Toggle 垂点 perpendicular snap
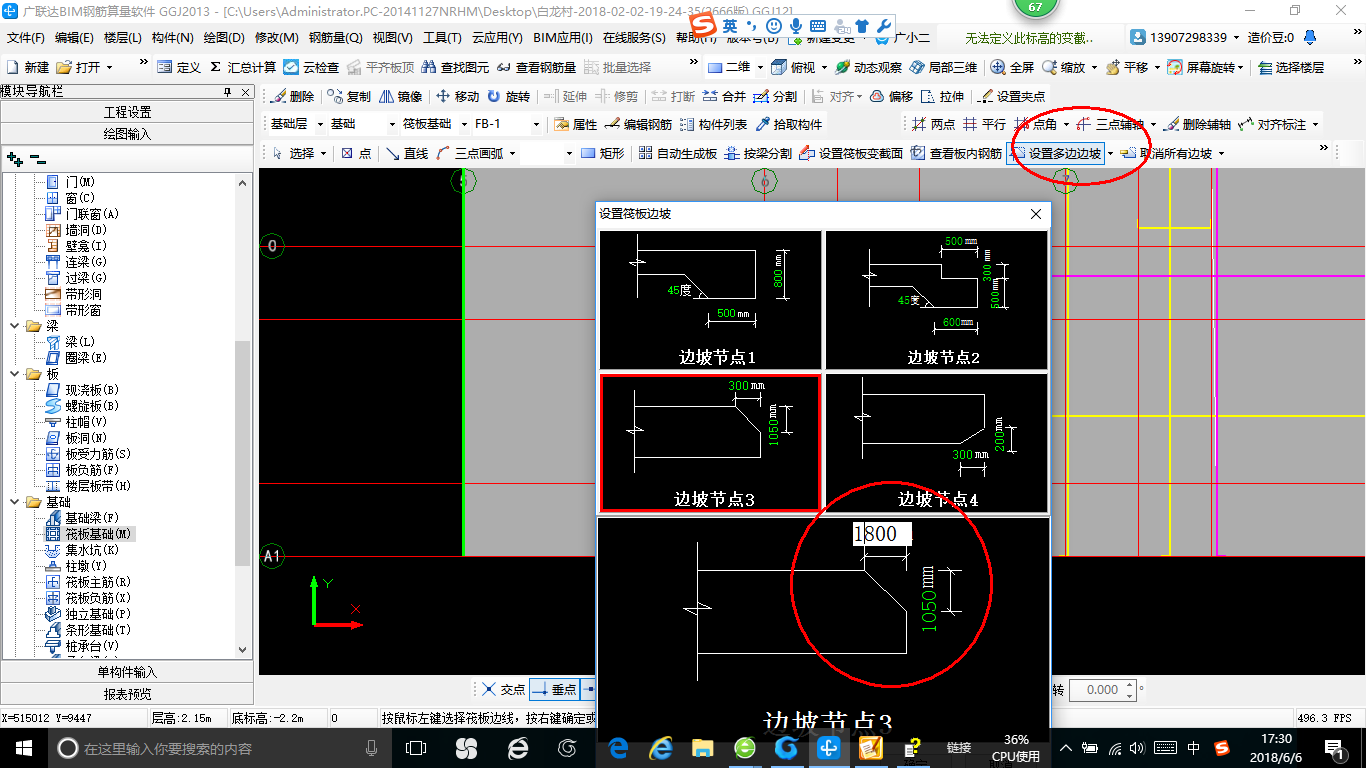 point(554,689)
